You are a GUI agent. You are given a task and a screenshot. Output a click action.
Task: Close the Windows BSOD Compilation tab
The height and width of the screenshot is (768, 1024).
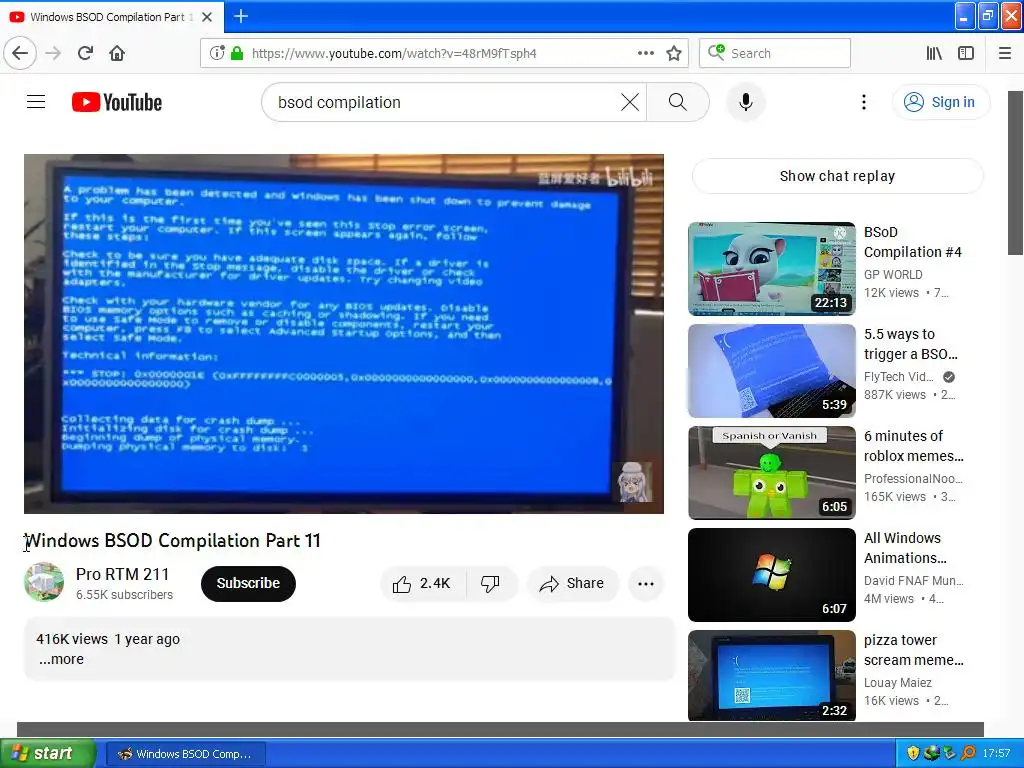point(207,17)
